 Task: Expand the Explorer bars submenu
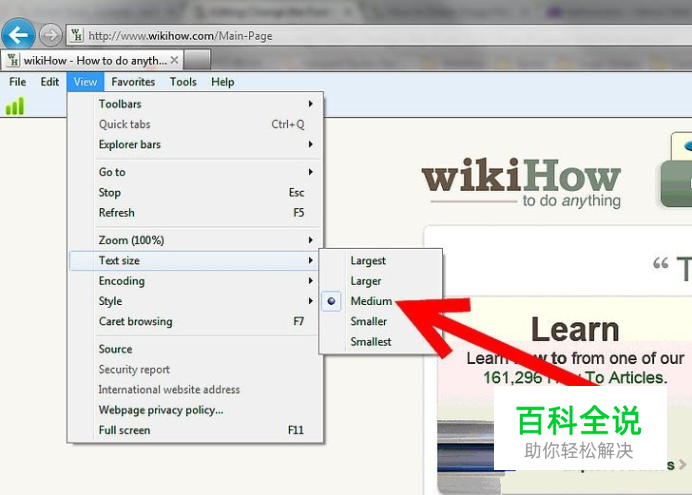click(196, 145)
